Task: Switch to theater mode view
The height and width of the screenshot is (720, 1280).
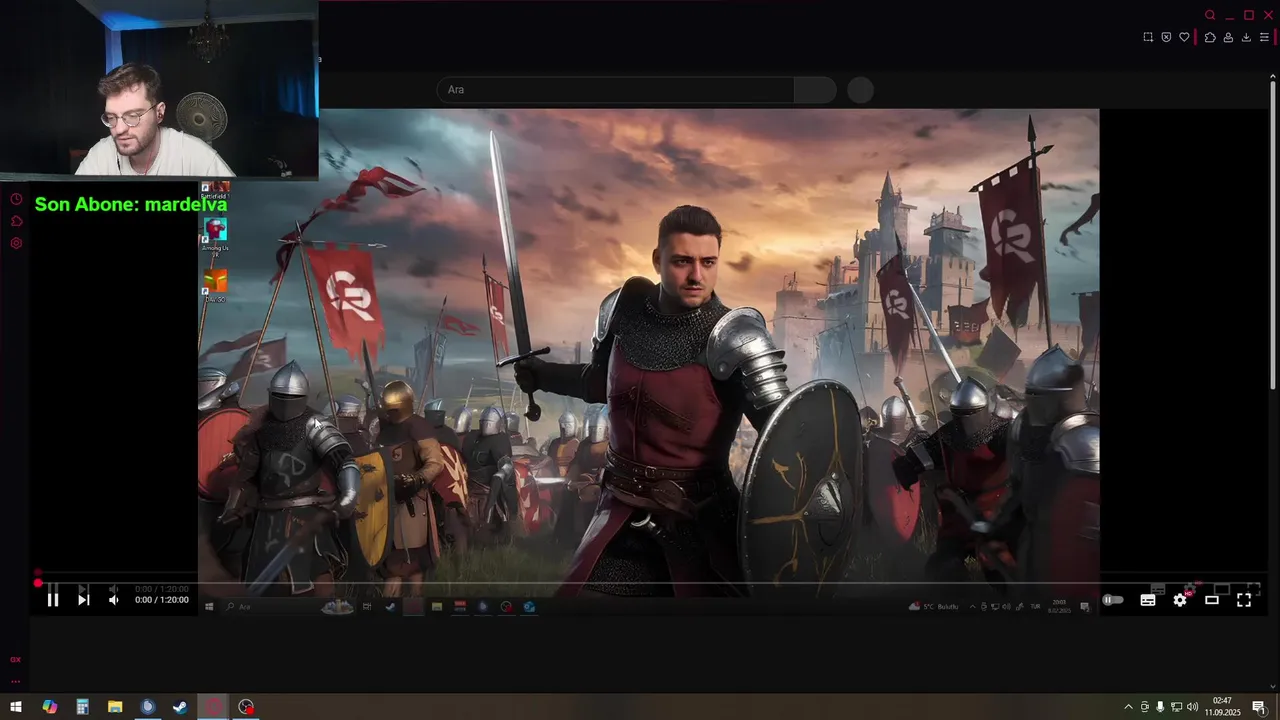Action: [x=1212, y=600]
